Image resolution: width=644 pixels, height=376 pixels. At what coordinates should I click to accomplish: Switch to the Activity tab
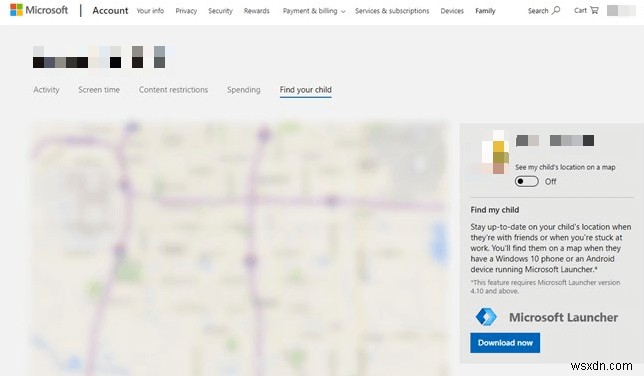pos(46,90)
